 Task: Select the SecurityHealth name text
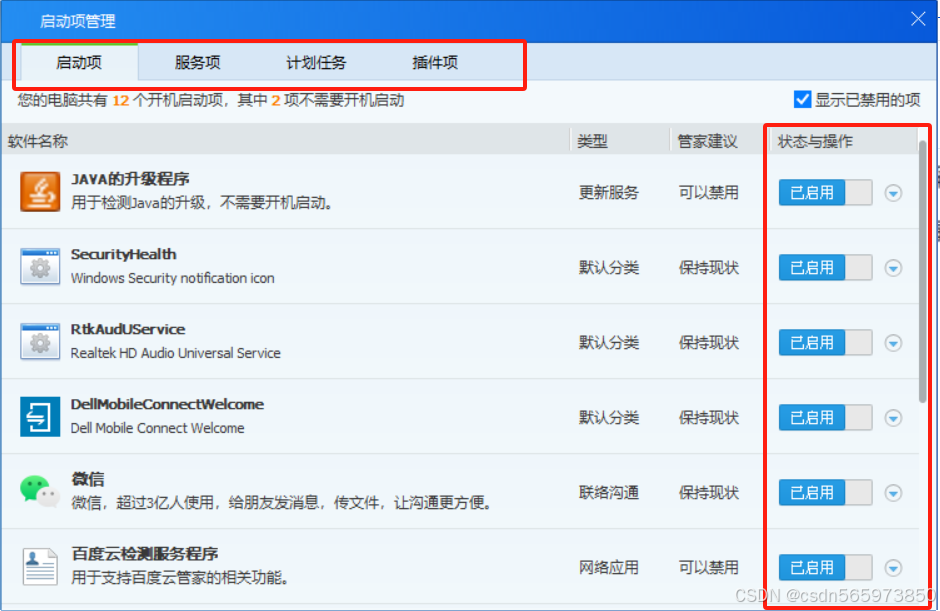pyautogui.click(x=123, y=254)
